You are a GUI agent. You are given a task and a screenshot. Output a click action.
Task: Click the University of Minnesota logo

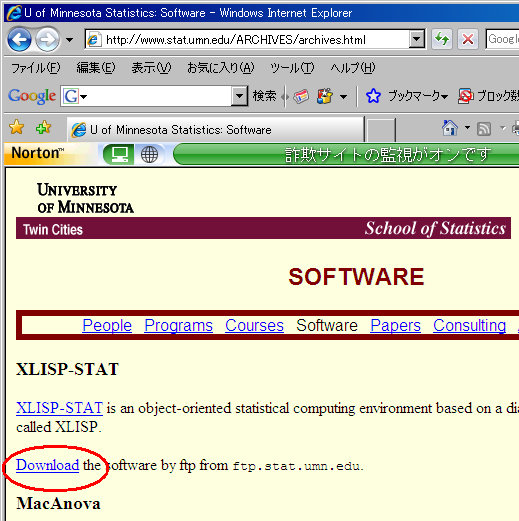[x=85, y=198]
